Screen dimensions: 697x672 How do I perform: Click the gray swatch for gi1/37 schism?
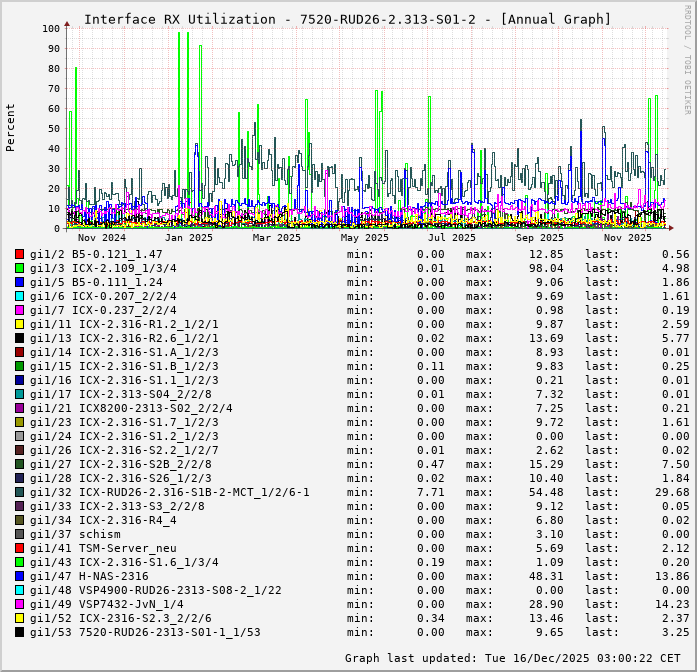tap(19, 534)
